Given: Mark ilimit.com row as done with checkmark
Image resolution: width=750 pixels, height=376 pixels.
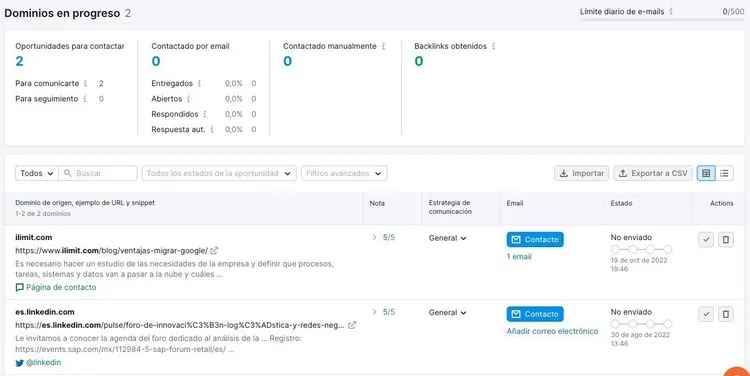Looking at the screenshot, I should [x=706, y=239].
